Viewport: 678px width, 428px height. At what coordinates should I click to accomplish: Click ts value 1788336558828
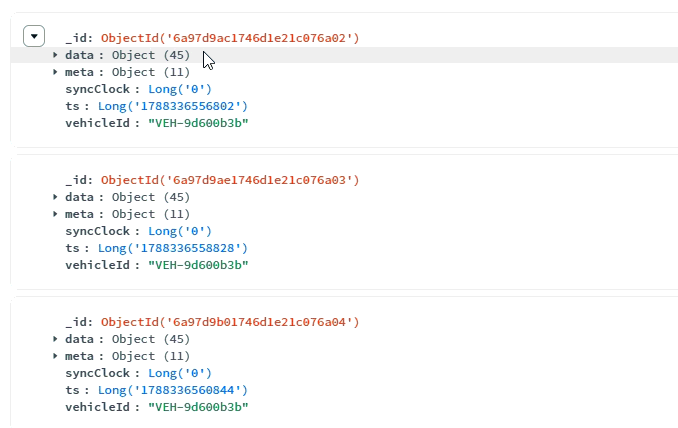[173, 248]
